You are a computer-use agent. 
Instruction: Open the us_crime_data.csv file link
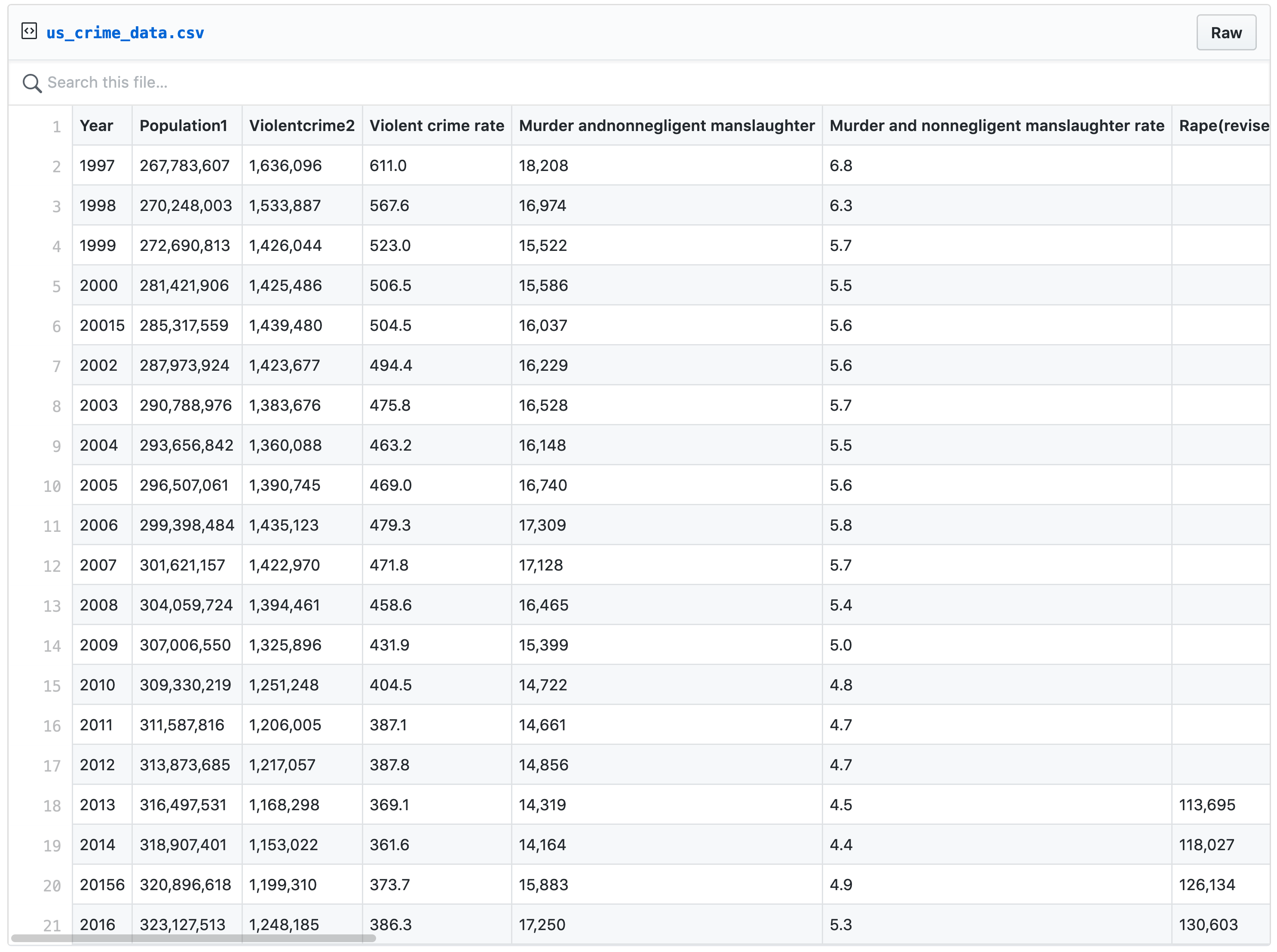pyautogui.click(x=125, y=33)
